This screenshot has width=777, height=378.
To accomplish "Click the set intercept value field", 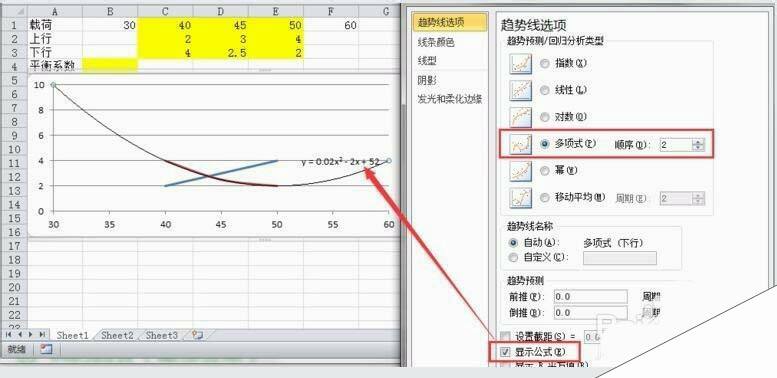I will tap(593, 337).
